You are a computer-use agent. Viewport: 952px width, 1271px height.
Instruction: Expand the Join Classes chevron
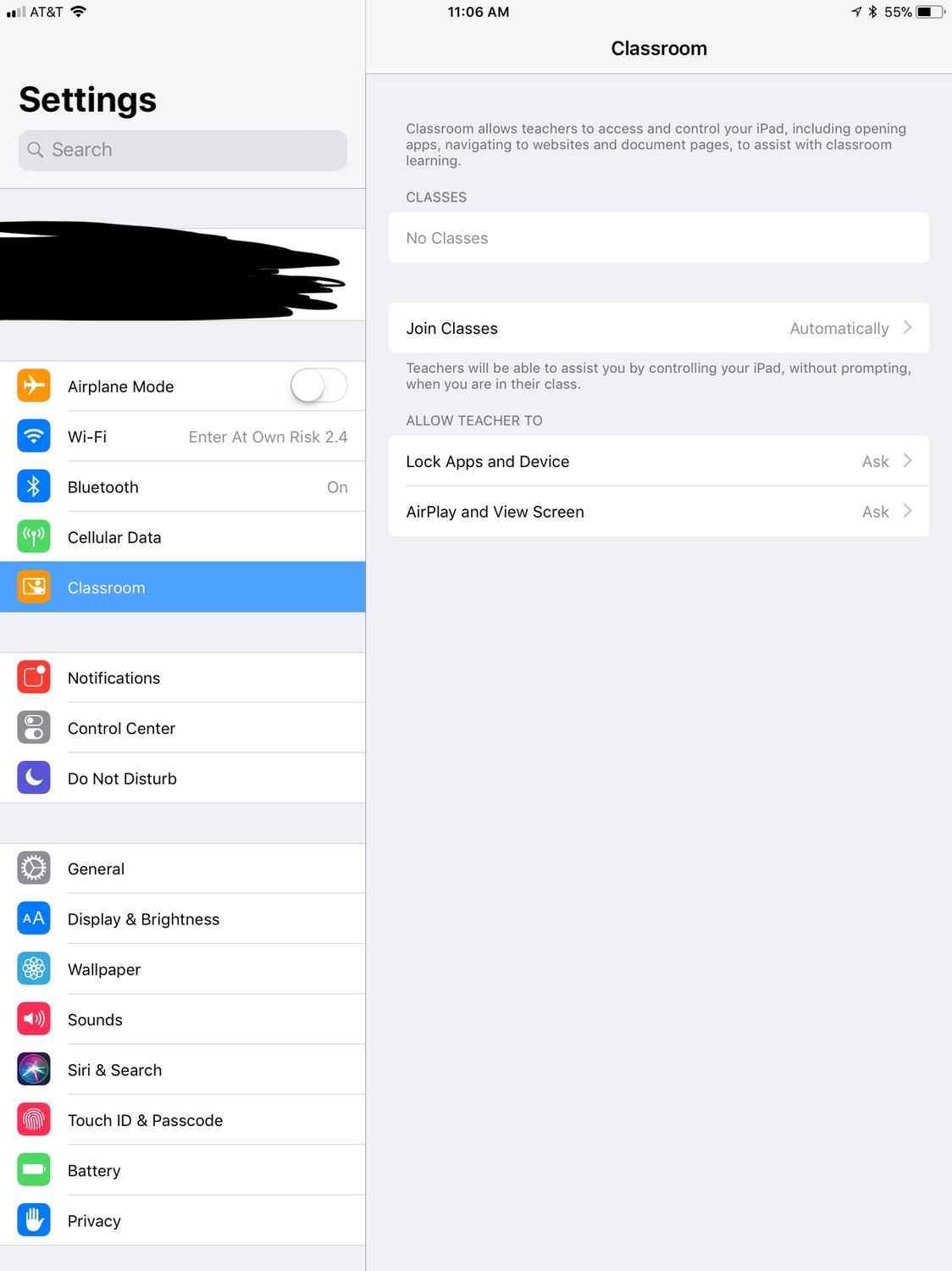tap(907, 327)
